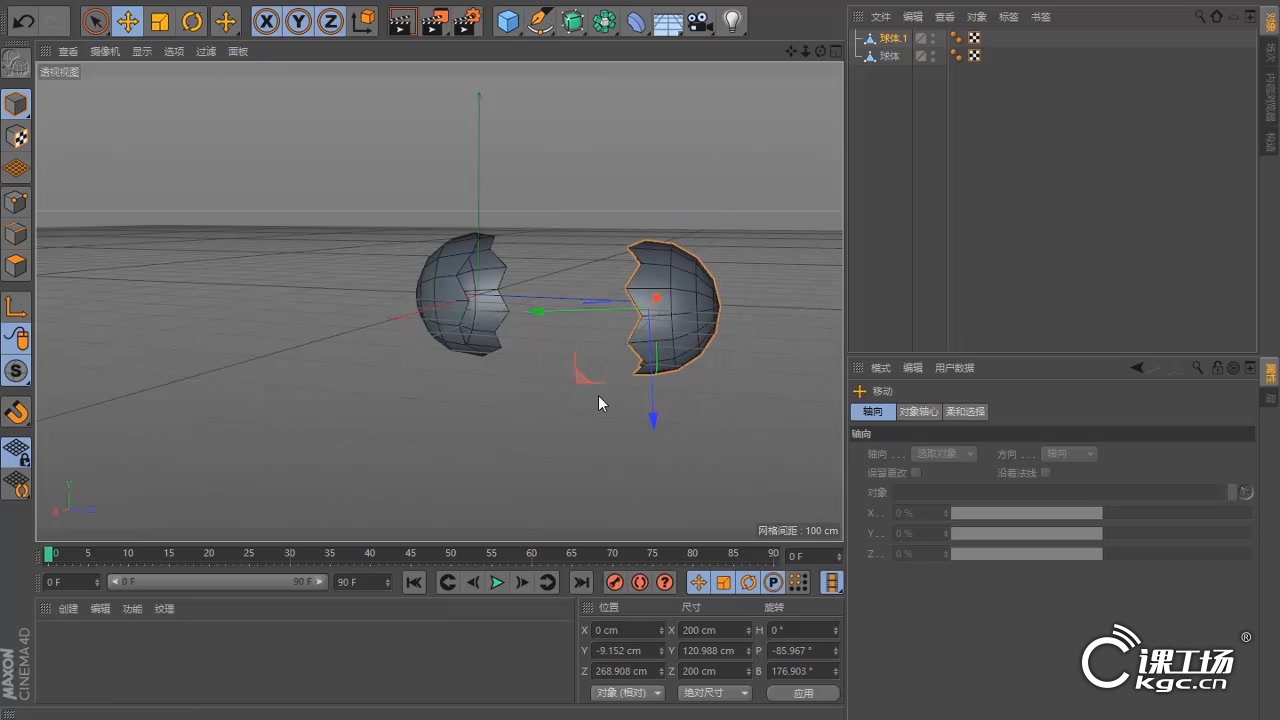Click the Undo icon
1280x720 pixels.
(x=22, y=21)
